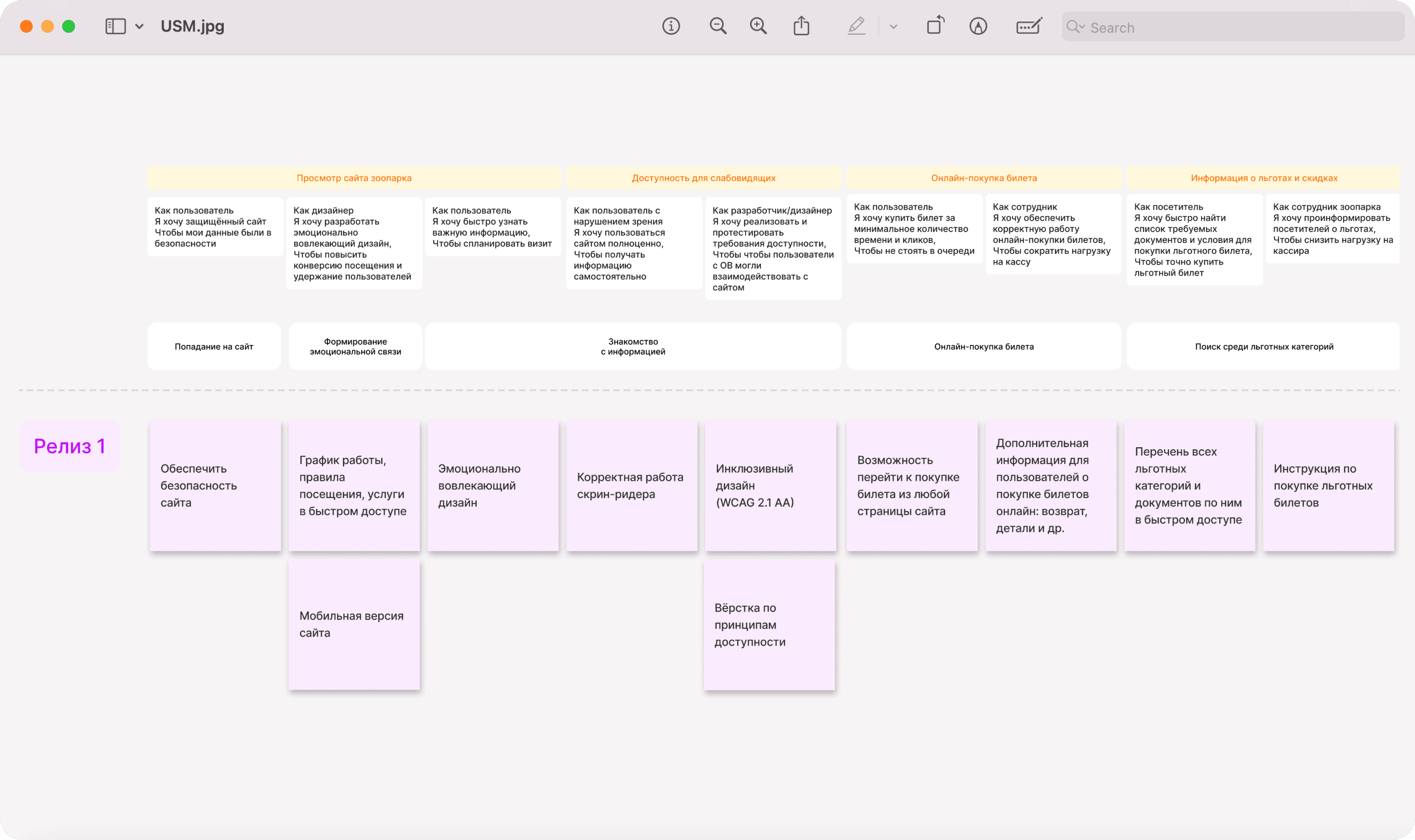Select the Онлайн-покупка билета header

click(984, 178)
